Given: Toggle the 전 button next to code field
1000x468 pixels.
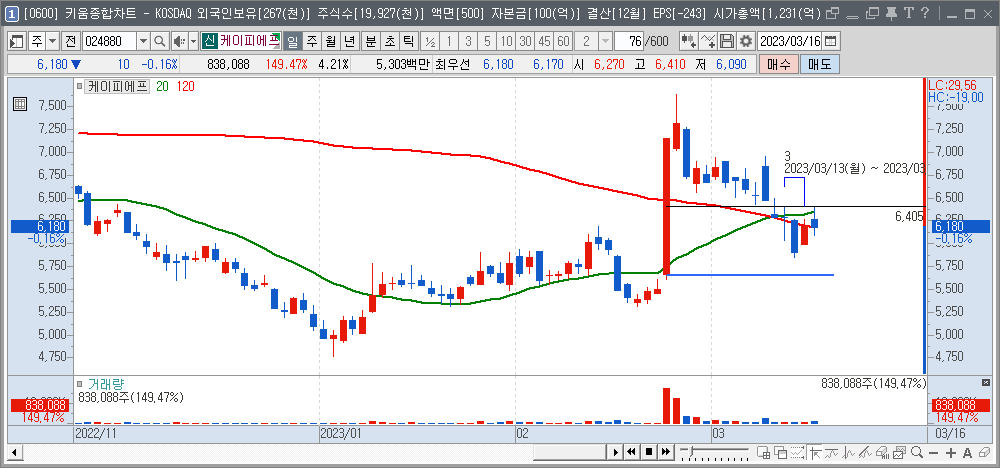Looking at the screenshot, I should pyautogui.click(x=70, y=41).
